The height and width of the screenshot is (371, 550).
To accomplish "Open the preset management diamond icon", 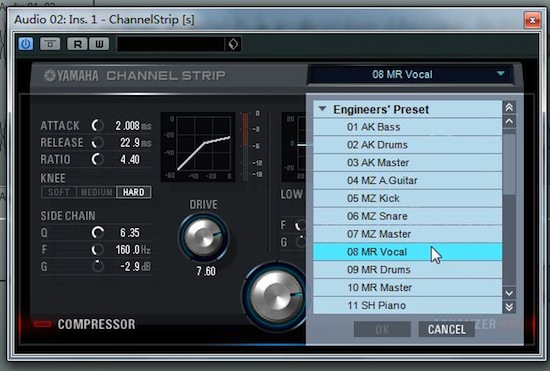I will tap(233, 44).
